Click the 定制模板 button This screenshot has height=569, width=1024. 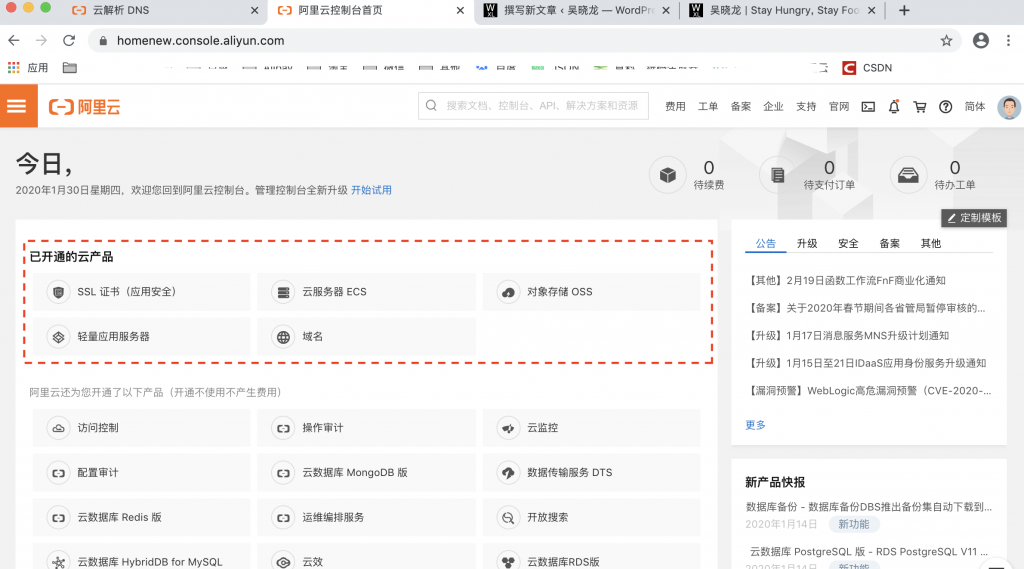(974, 218)
